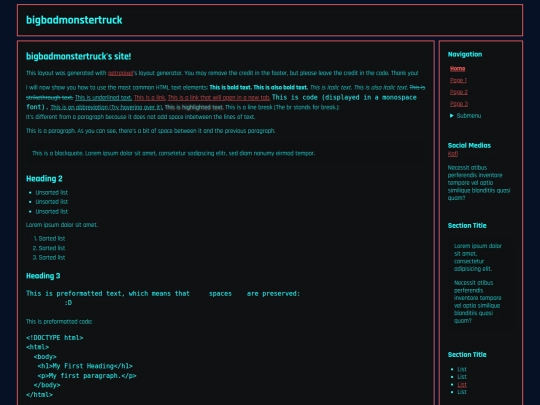Click the "Heading 2" heading

pyautogui.click(x=44, y=178)
